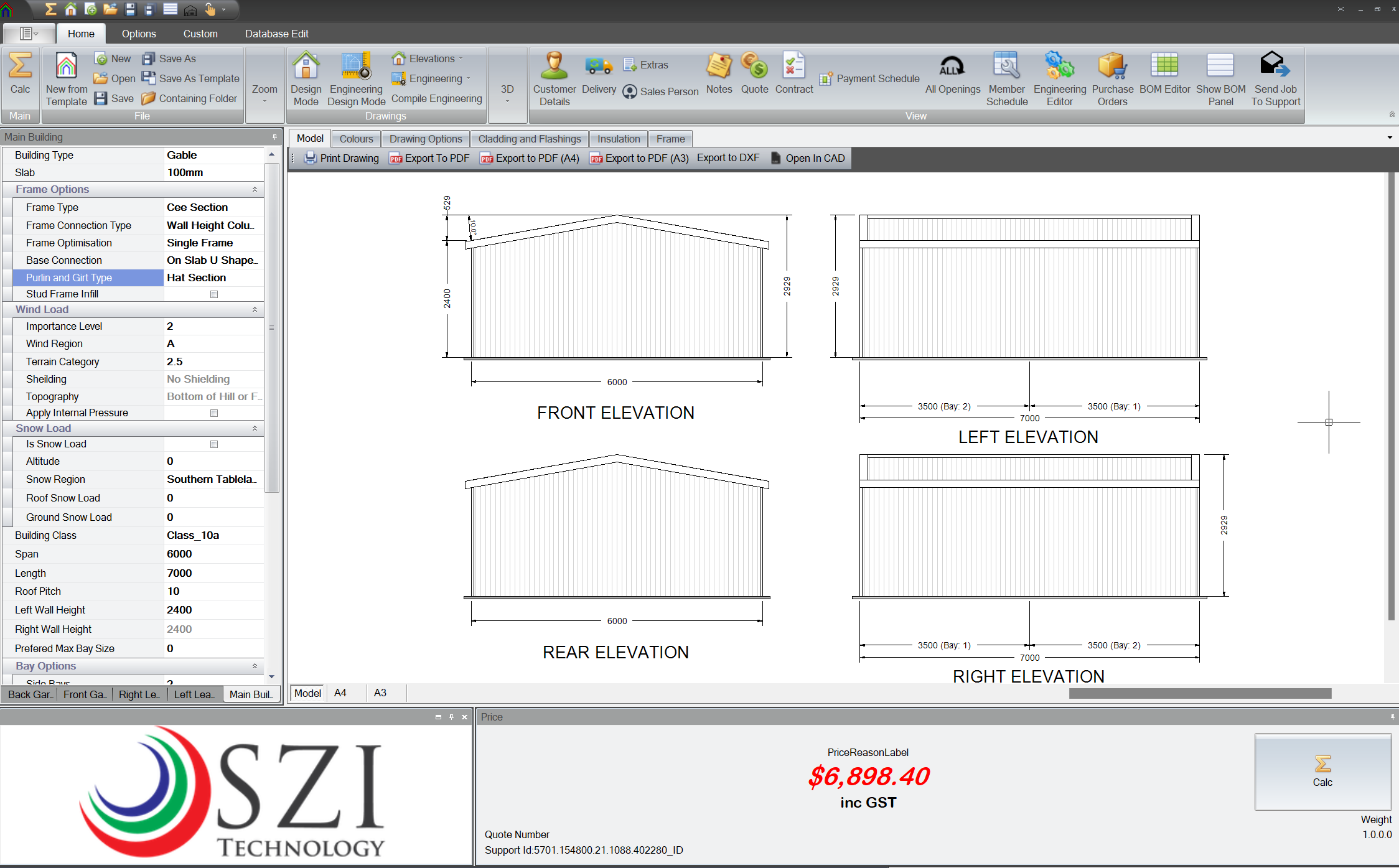Launch the Engineering Editor
This screenshot has height=868, width=1399.
click(1060, 80)
